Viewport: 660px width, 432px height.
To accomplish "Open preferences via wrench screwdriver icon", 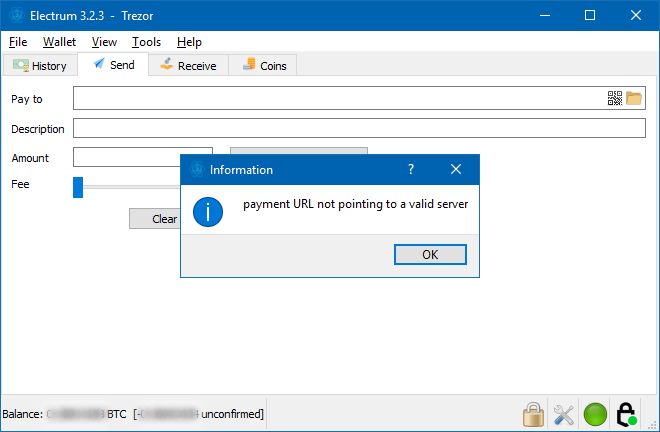I will (564, 414).
